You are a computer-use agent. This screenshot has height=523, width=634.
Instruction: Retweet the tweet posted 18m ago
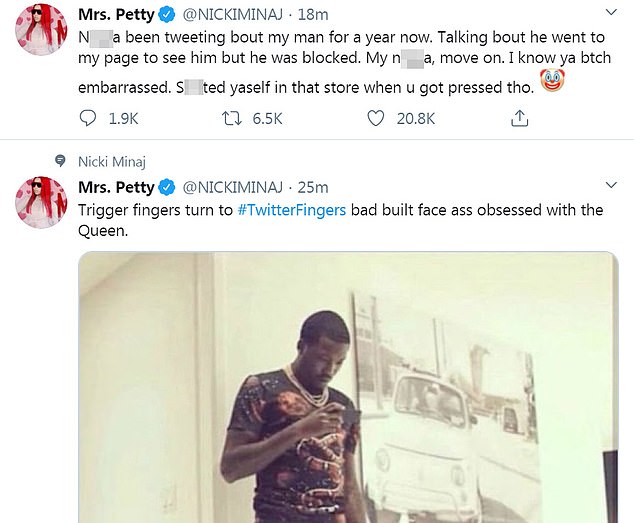(232, 119)
